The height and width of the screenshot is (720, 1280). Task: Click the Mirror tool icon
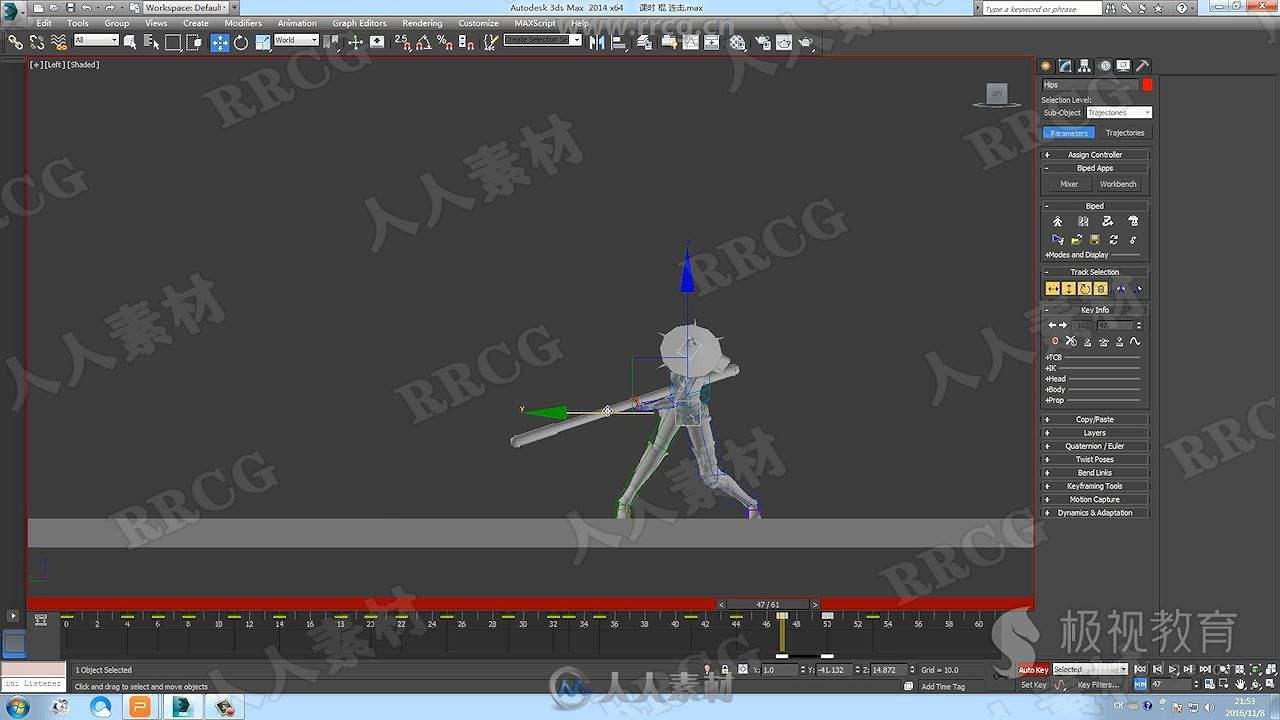point(597,42)
